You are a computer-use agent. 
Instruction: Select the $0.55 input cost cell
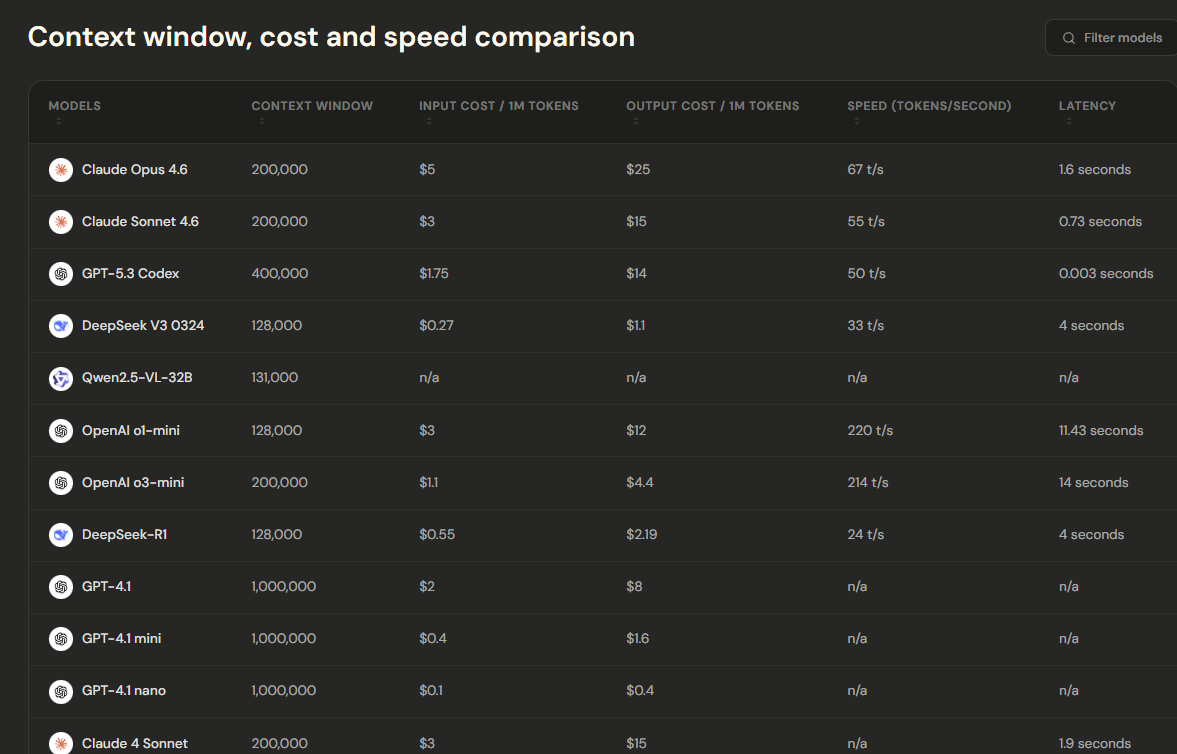tap(437, 535)
